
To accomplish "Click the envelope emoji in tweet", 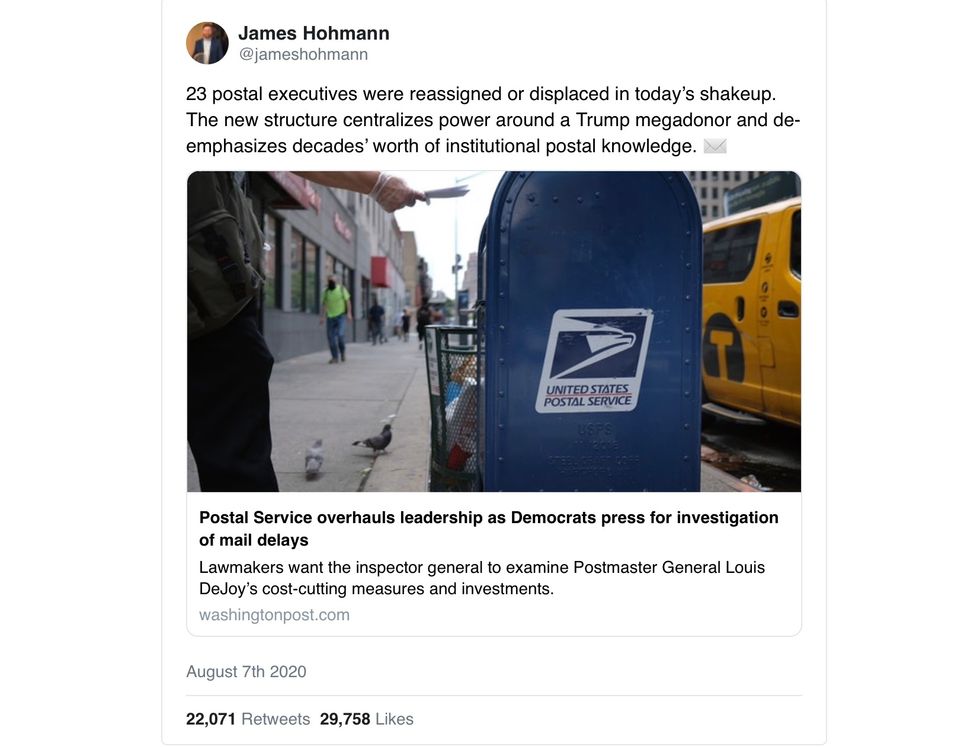I will pyautogui.click(x=714, y=146).
